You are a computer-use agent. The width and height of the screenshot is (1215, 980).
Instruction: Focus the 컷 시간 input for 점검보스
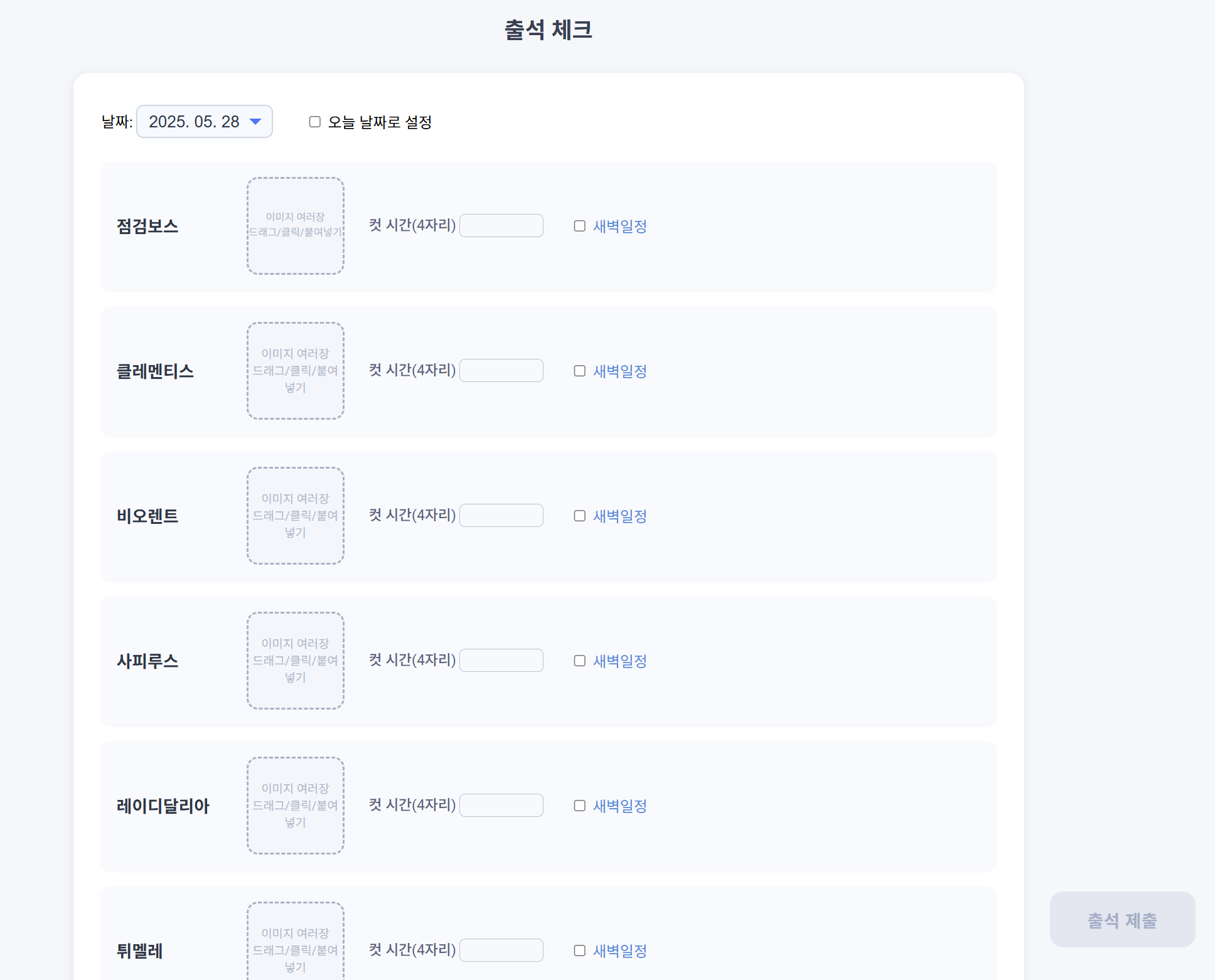point(501,226)
